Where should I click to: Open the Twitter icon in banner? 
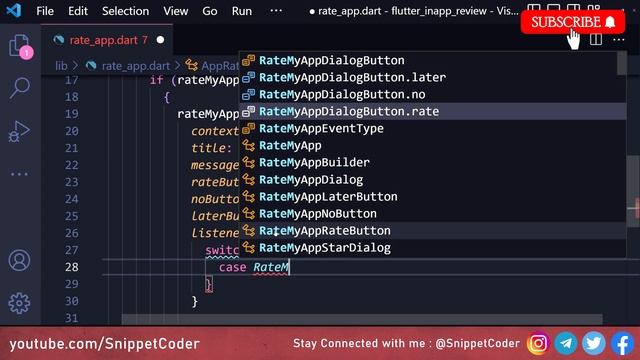coord(593,343)
